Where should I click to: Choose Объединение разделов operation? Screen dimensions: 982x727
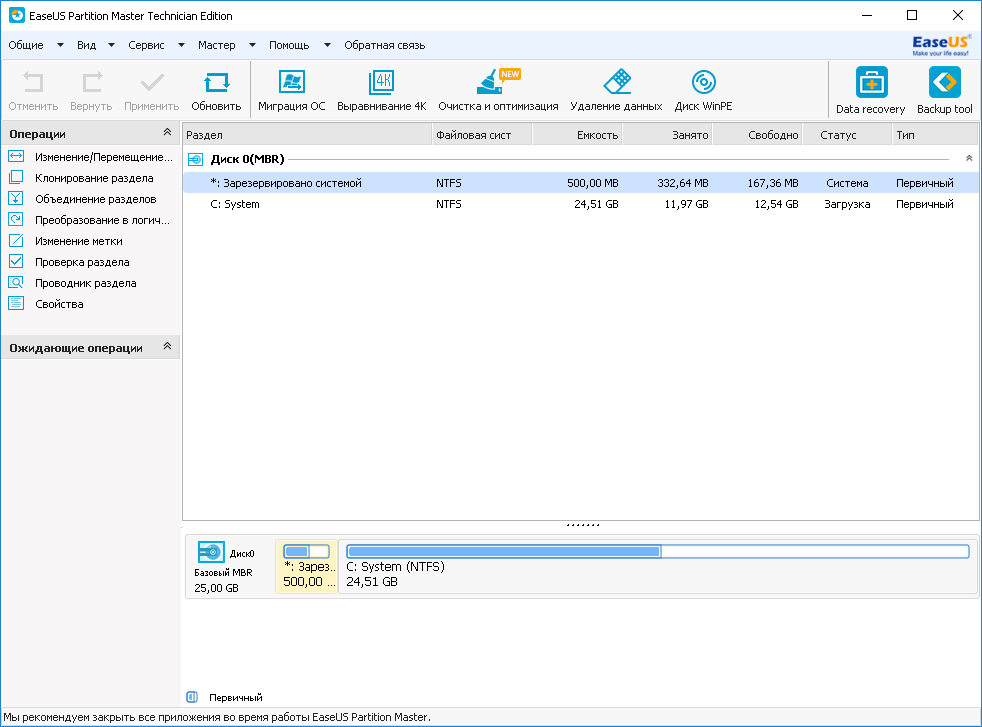pos(82,199)
